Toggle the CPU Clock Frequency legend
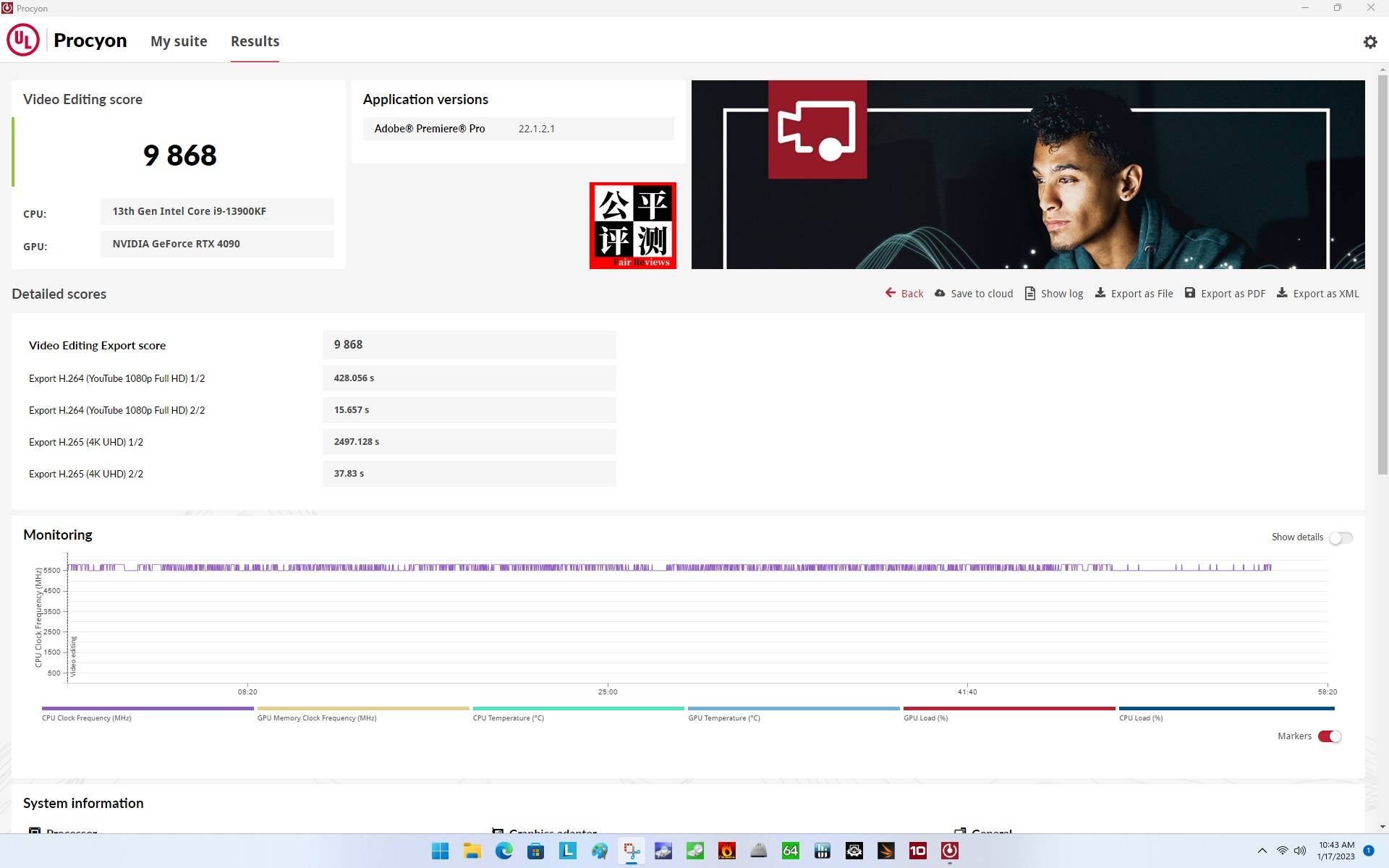The width and height of the screenshot is (1389, 868). [x=87, y=718]
